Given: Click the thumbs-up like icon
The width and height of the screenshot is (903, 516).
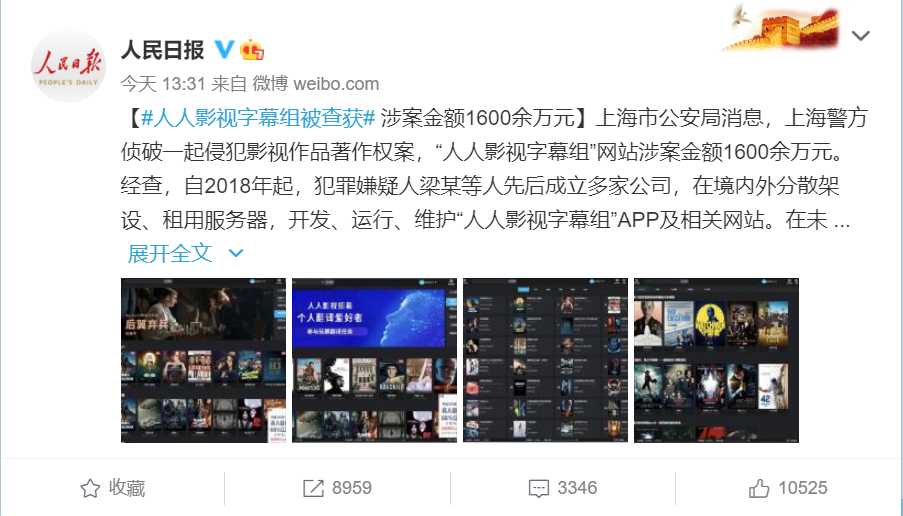Looking at the screenshot, I should pyautogui.click(x=759, y=488).
